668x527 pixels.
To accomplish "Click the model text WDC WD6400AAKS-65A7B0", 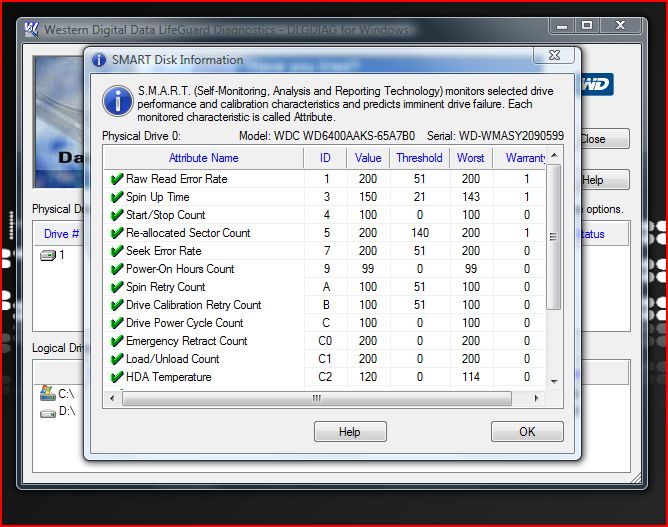I will point(344,136).
